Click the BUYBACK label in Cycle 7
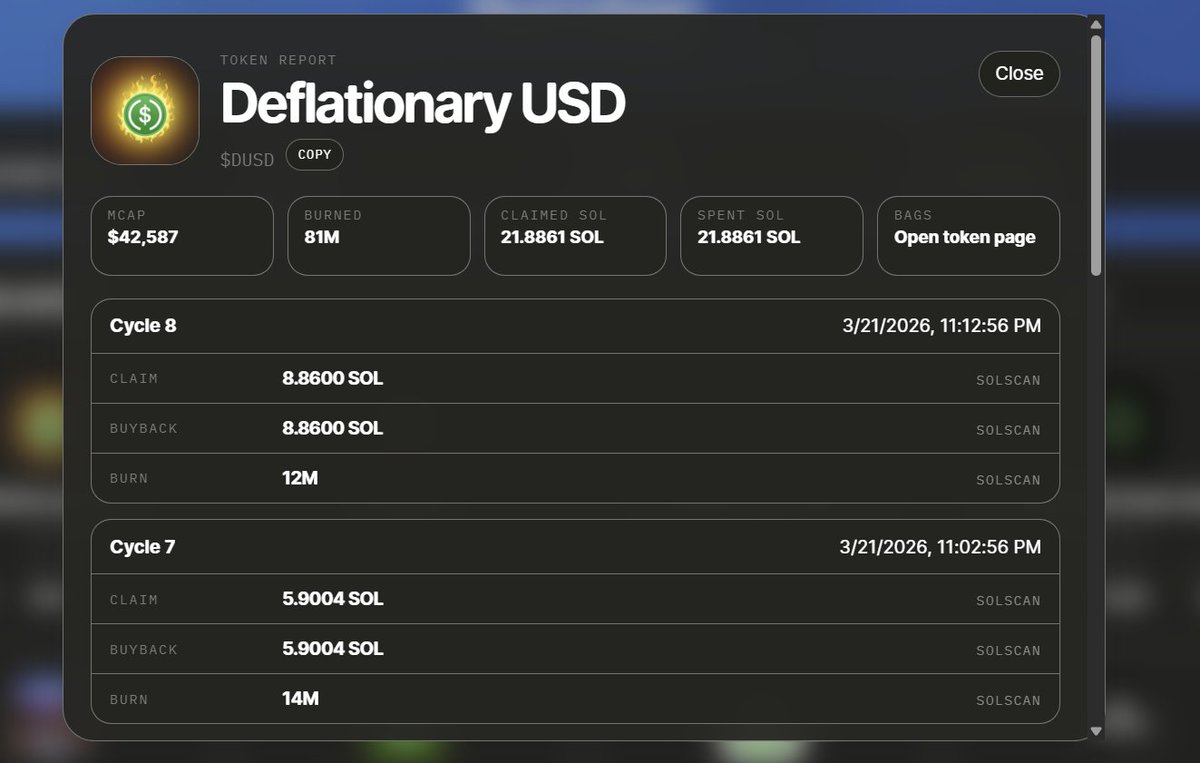The width and height of the screenshot is (1200, 763). coord(144,650)
